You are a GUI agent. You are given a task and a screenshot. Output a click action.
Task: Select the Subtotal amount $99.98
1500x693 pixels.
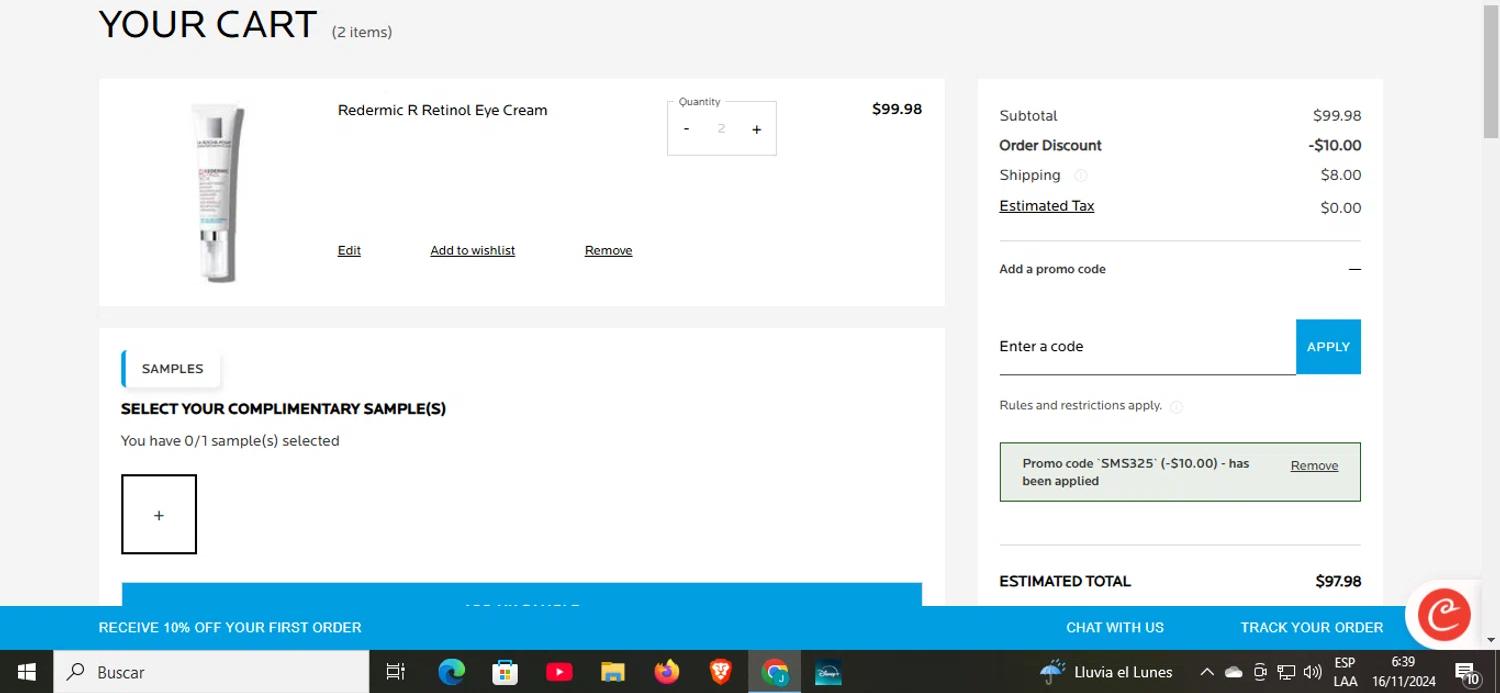click(x=1337, y=116)
